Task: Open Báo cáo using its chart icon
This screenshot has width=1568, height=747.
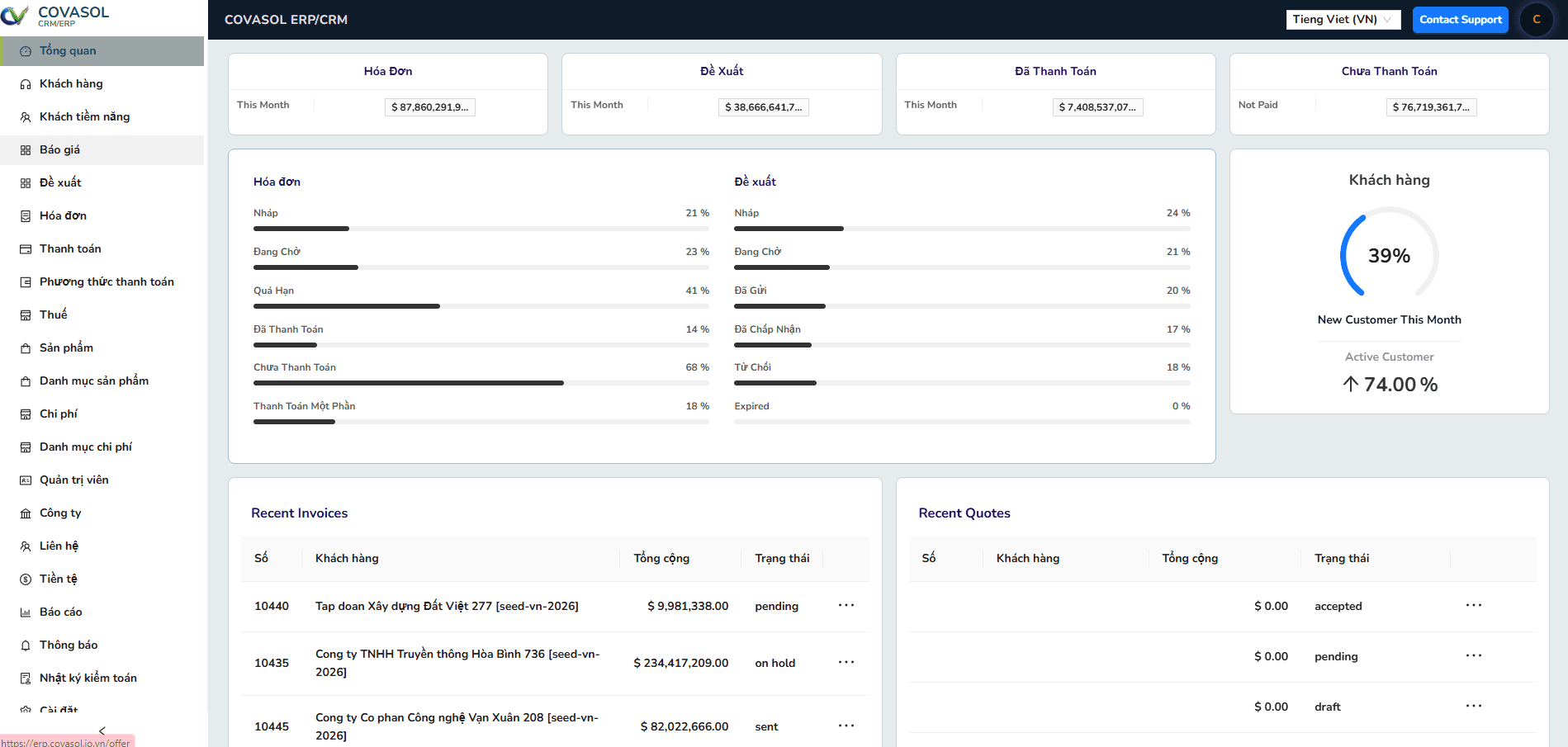Action: [25, 612]
